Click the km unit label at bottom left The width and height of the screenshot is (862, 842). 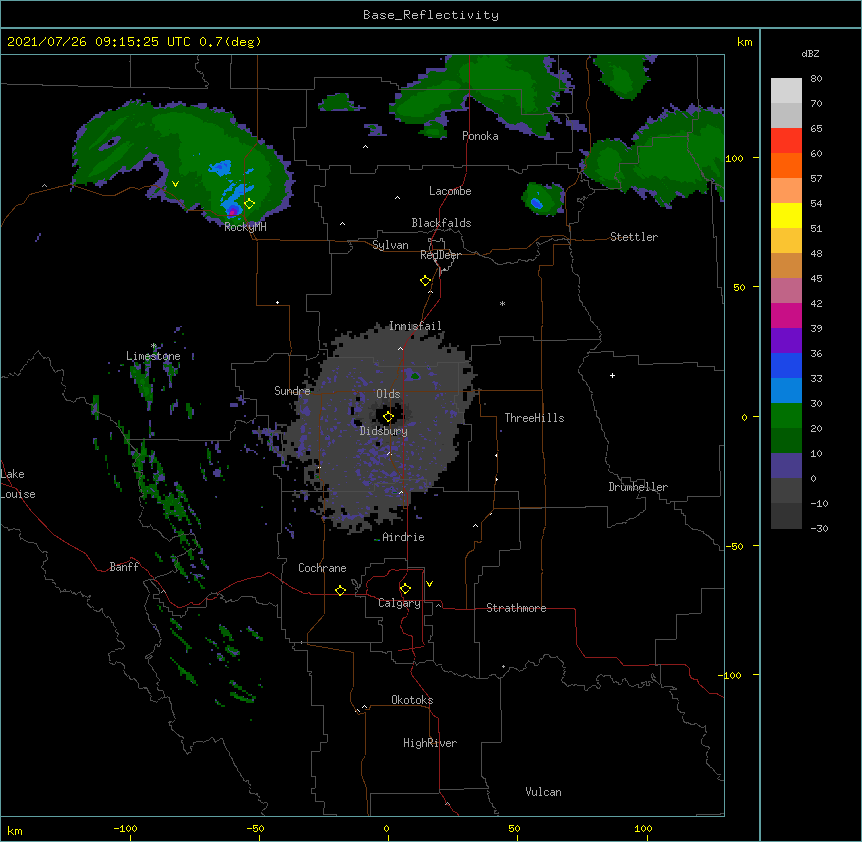click(x=15, y=830)
